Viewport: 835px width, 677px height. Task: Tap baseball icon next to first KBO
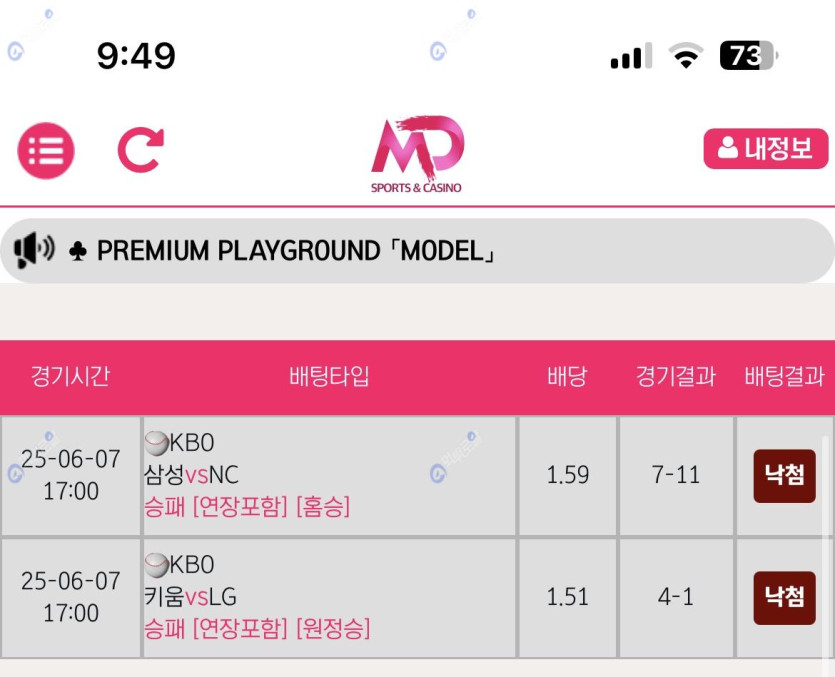[x=156, y=443]
